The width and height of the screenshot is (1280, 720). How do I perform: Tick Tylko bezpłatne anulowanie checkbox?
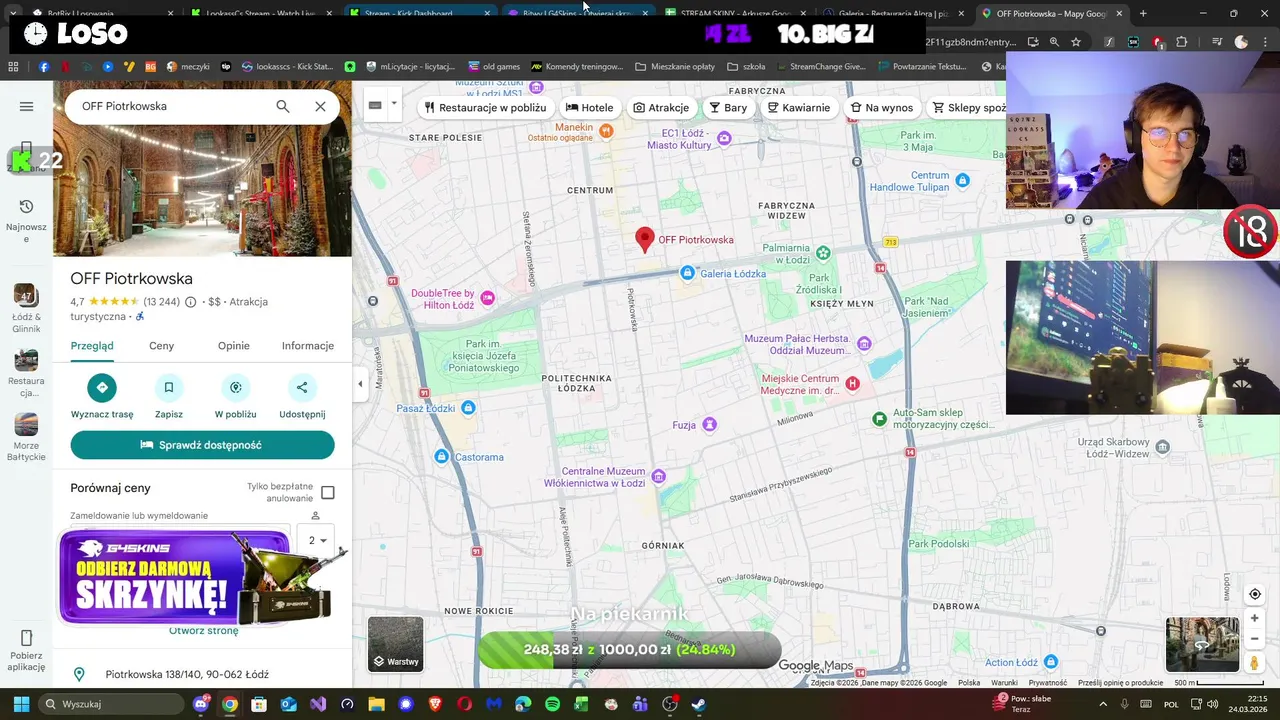point(328,493)
